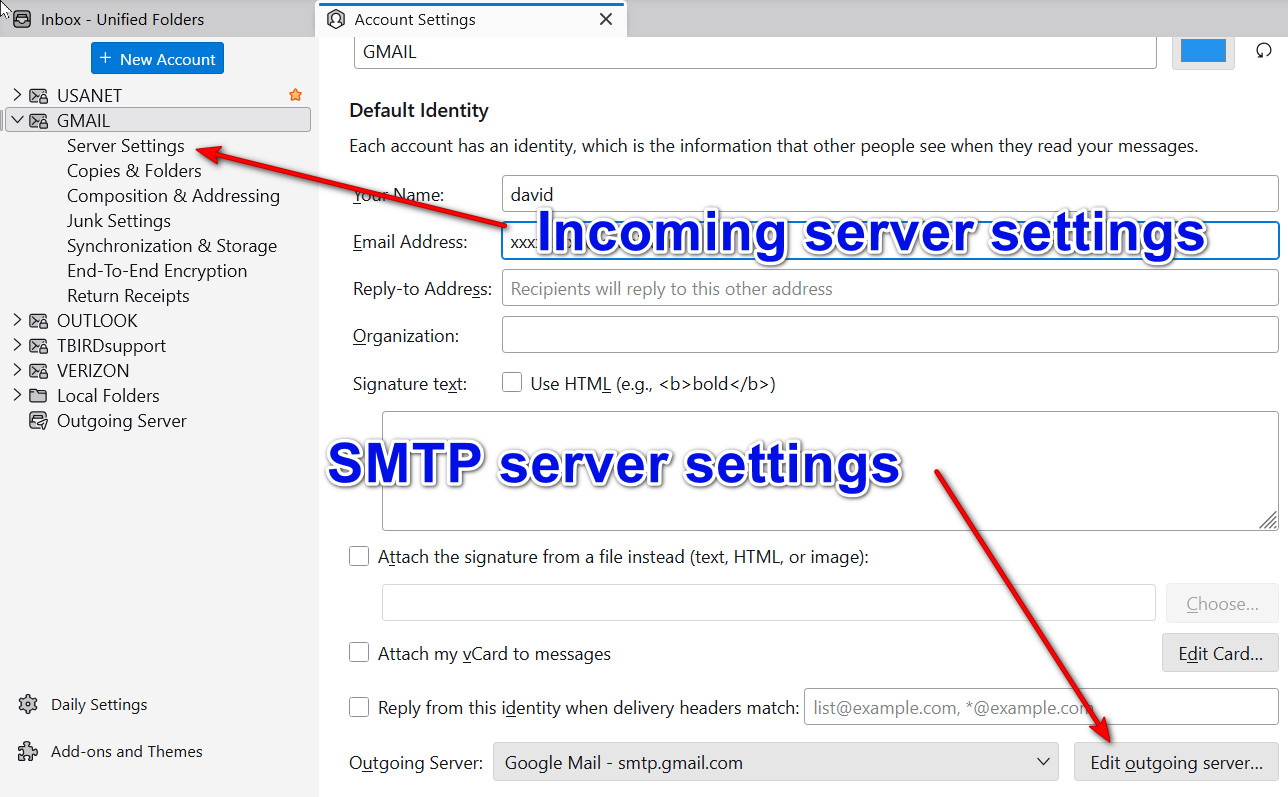Image resolution: width=1288 pixels, height=797 pixels.
Task: Click the Local Folders folder icon
Action: (38, 396)
